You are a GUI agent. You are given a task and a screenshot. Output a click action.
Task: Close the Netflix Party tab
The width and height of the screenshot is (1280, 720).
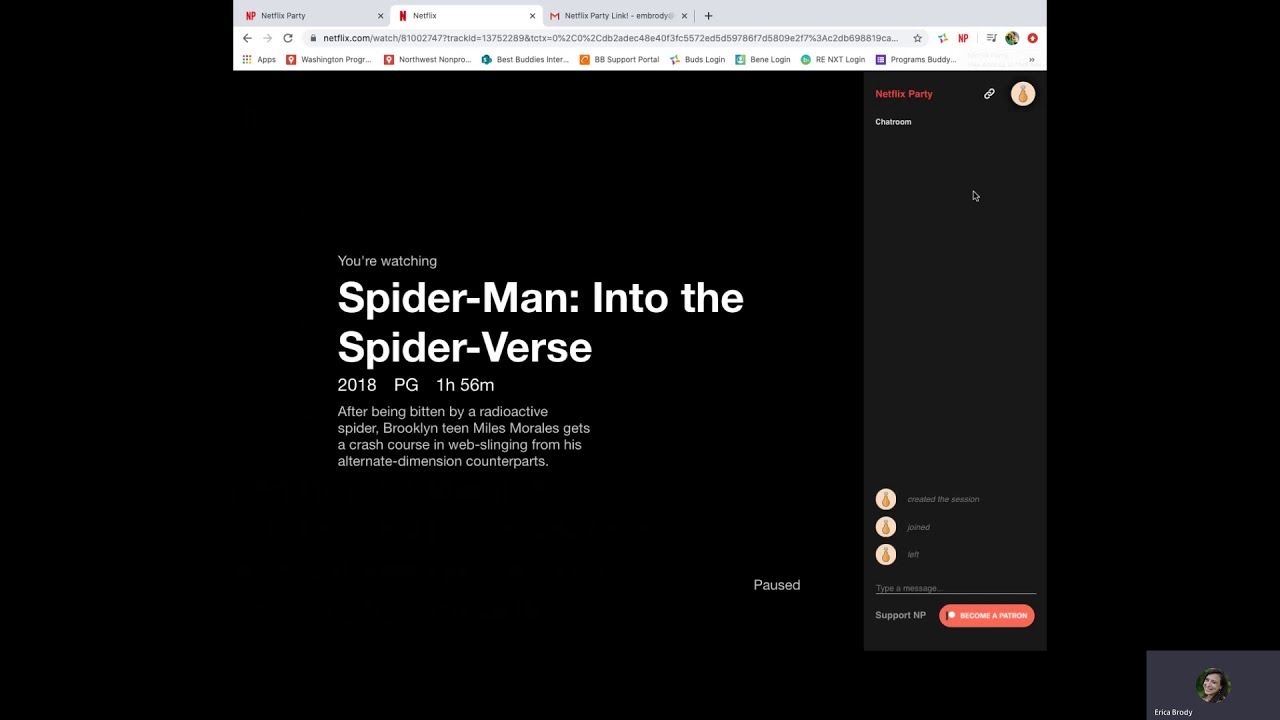[x=380, y=16]
